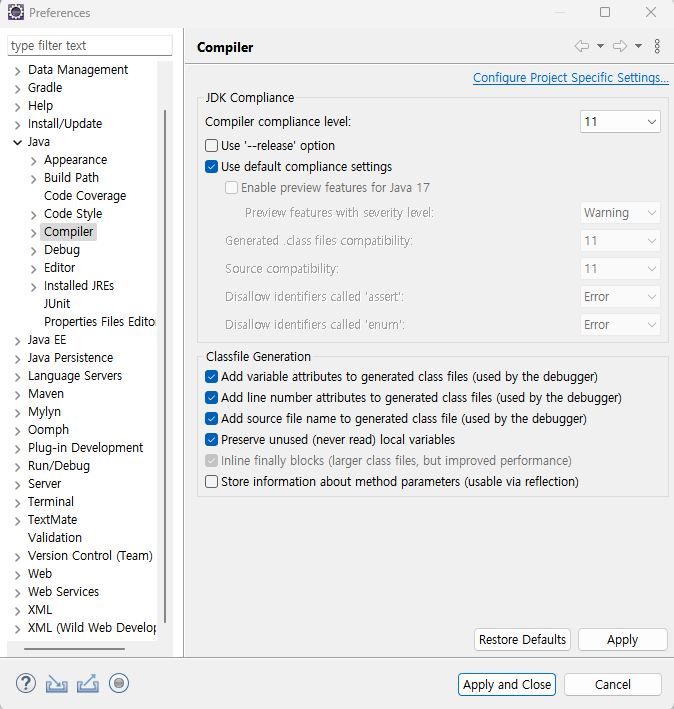Image resolution: width=674 pixels, height=709 pixels.
Task: Select Editor under Java
Action: pos(59,268)
